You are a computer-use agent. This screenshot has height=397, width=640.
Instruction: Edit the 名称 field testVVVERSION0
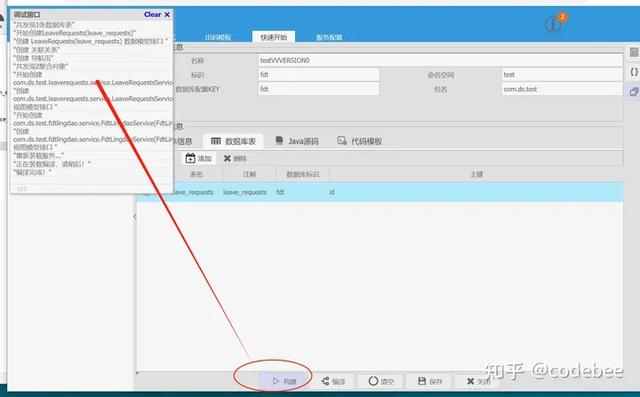click(x=440, y=60)
